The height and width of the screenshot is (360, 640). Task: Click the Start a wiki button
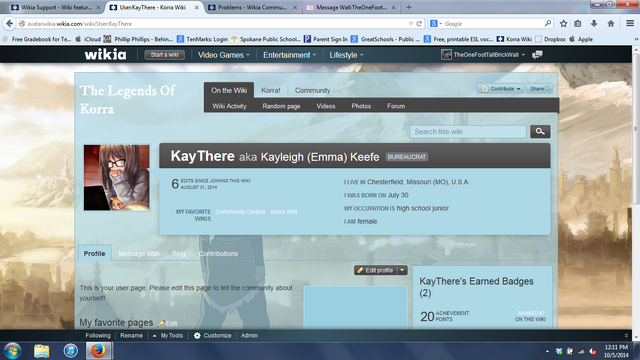pyautogui.click(x=164, y=55)
